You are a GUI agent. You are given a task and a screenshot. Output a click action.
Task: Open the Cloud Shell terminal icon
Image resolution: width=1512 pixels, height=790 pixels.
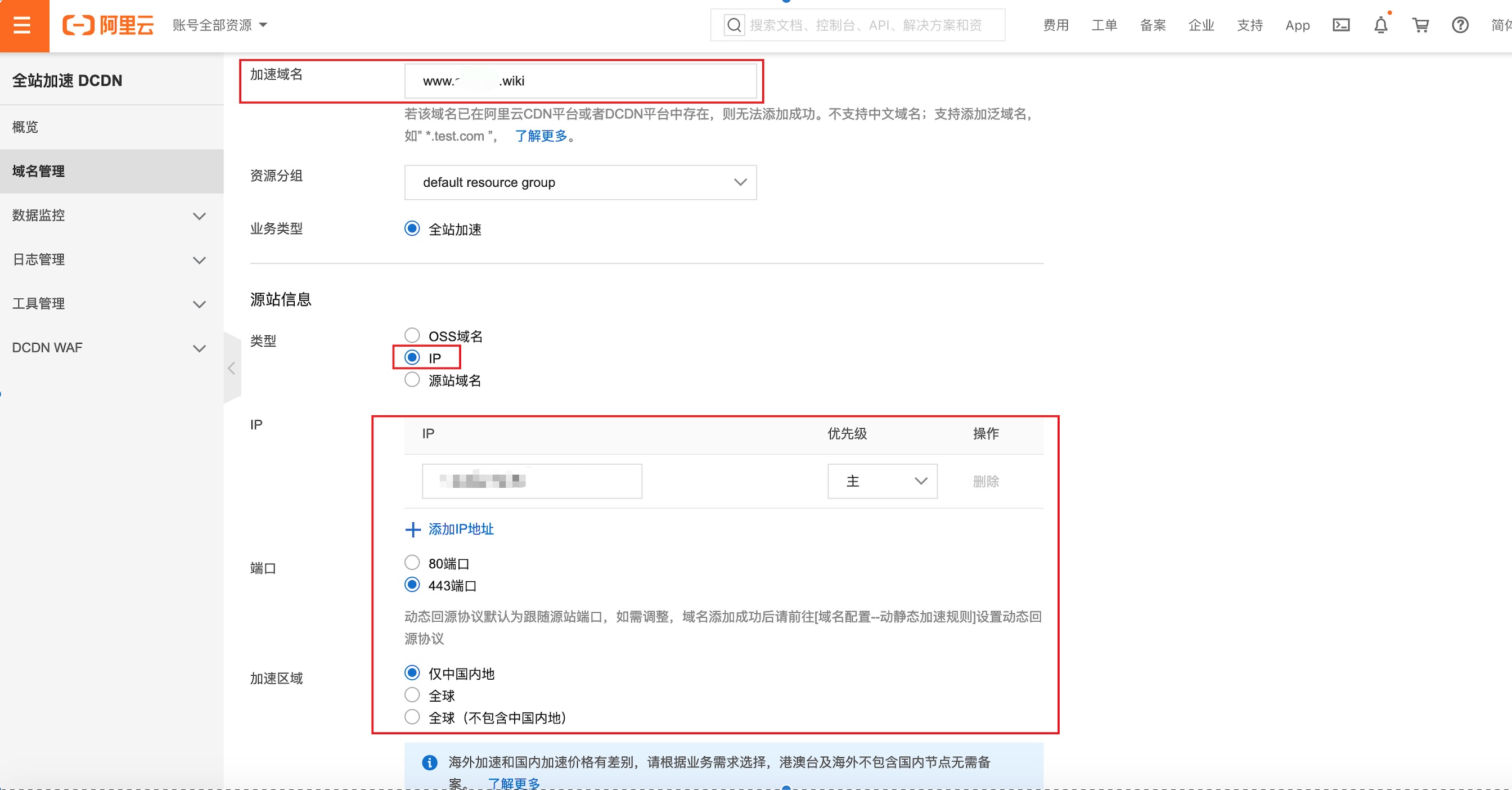pyautogui.click(x=1341, y=25)
